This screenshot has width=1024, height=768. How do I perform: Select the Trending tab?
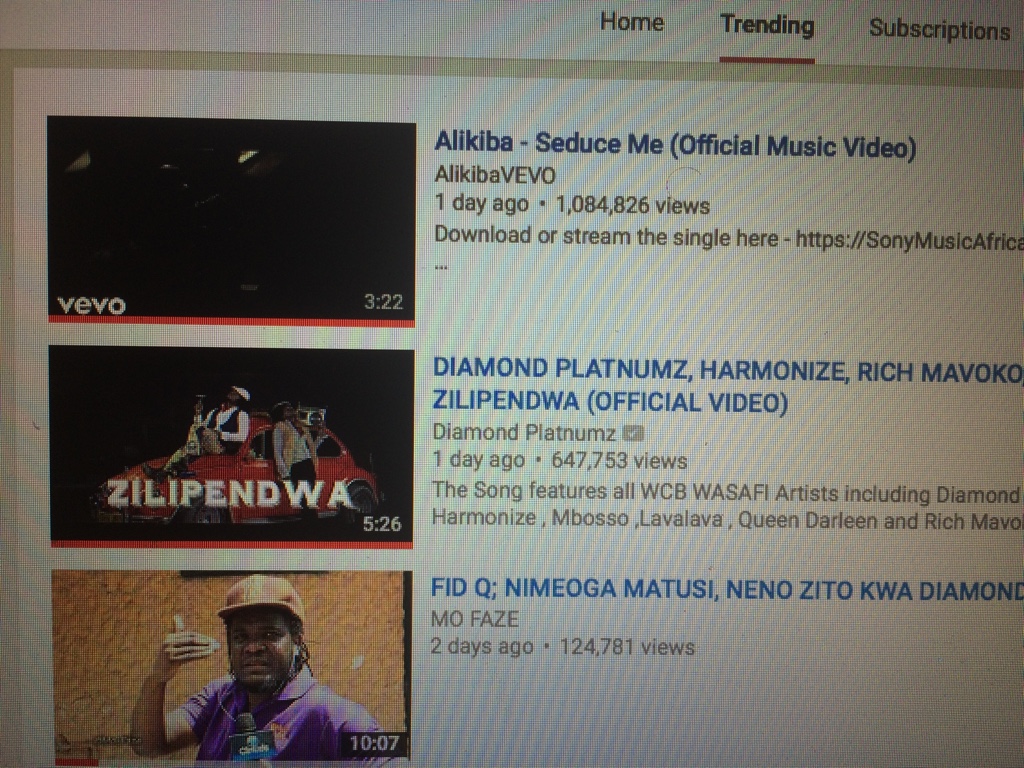click(x=767, y=25)
